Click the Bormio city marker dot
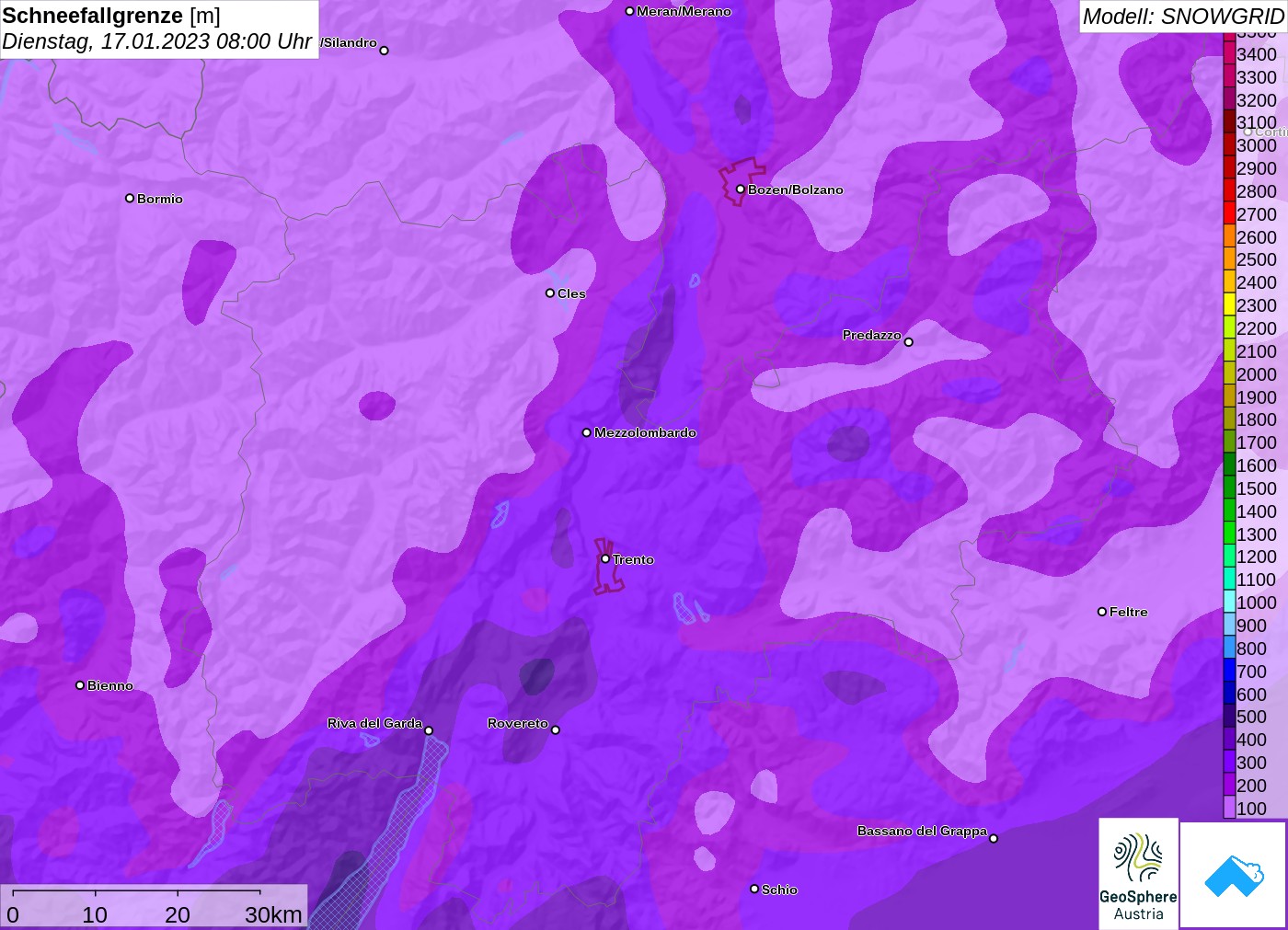Image resolution: width=1288 pixels, height=930 pixels. pyautogui.click(x=130, y=198)
